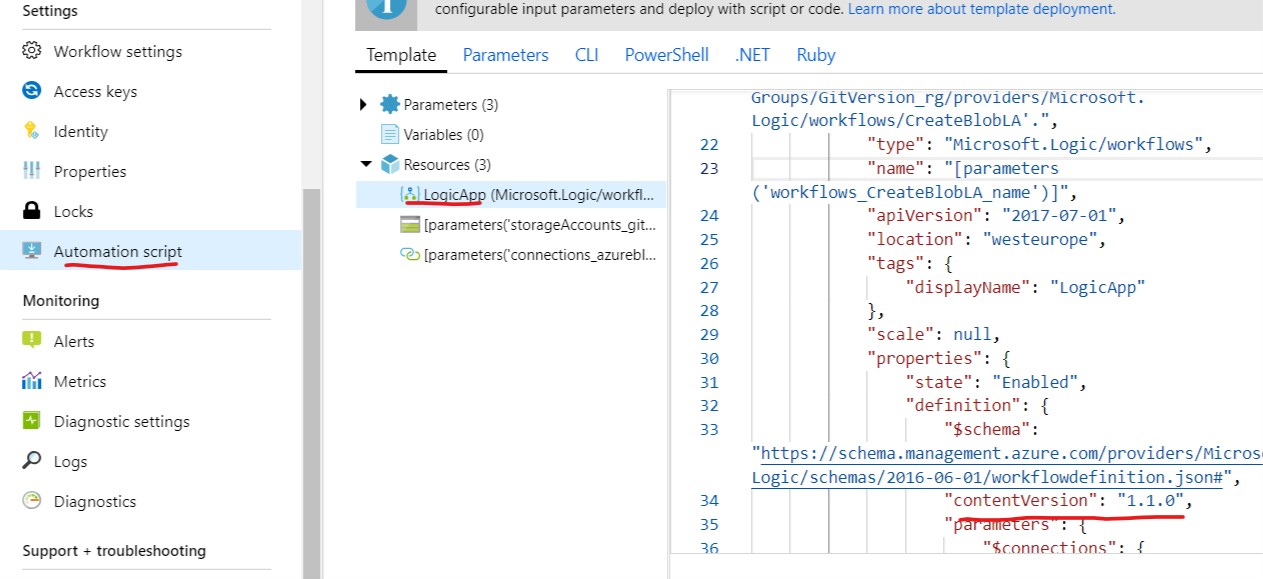The image size is (1263, 579).
Task: Click the "Microsoft.Logic/workflows" type value
Action: 1075,144
